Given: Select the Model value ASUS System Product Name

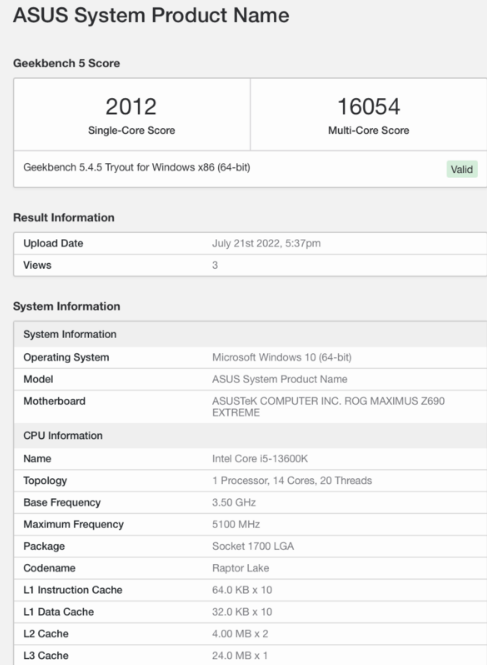Looking at the screenshot, I should click(280, 379).
